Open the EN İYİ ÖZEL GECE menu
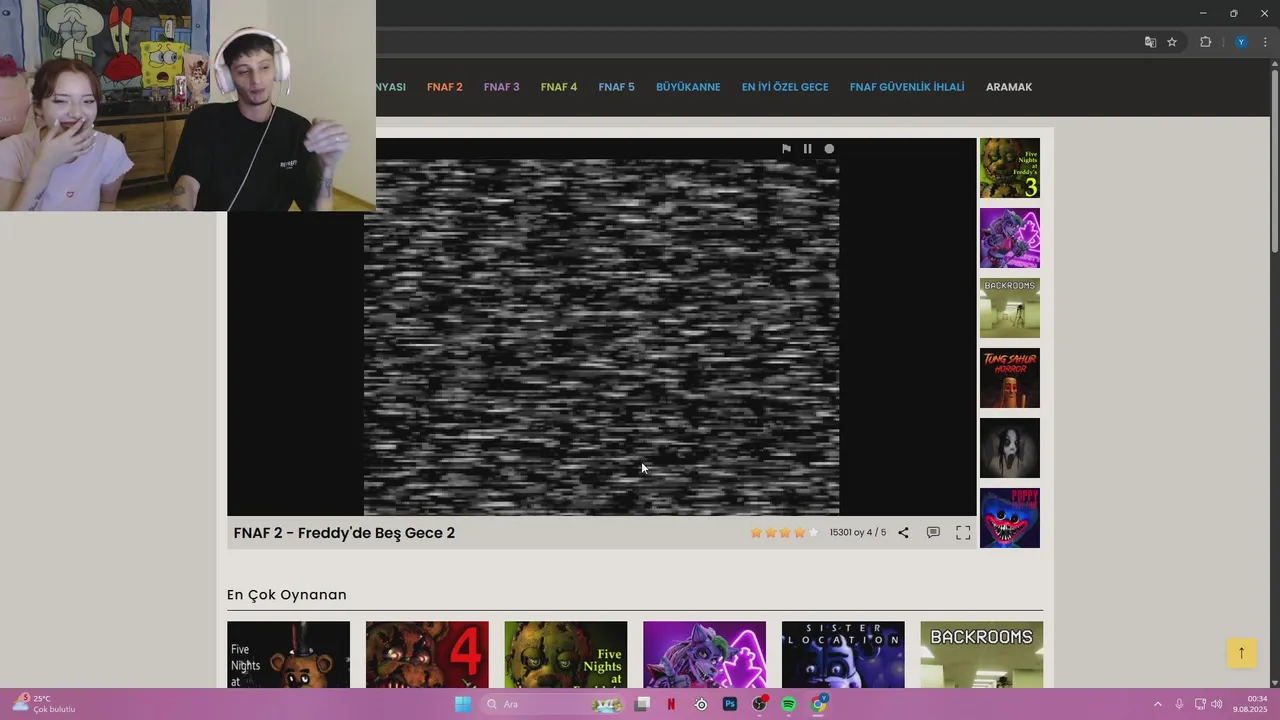Image resolution: width=1280 pixels, height=720 pixels. [785, 87]
